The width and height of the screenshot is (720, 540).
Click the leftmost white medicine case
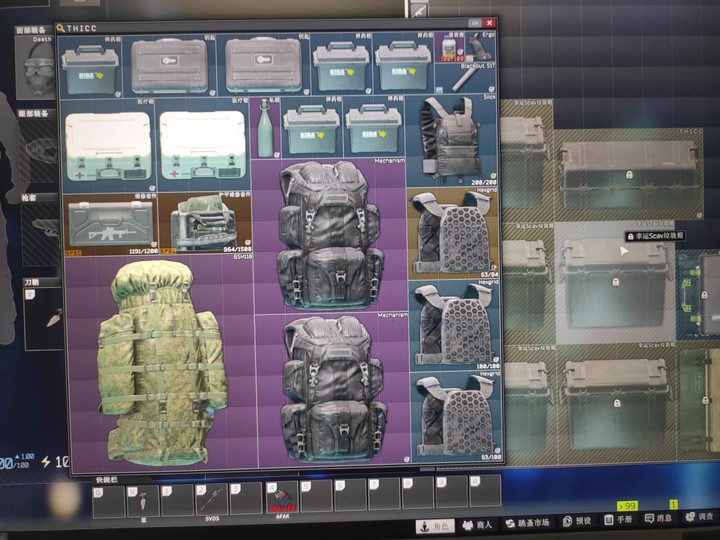coord(108,144)
